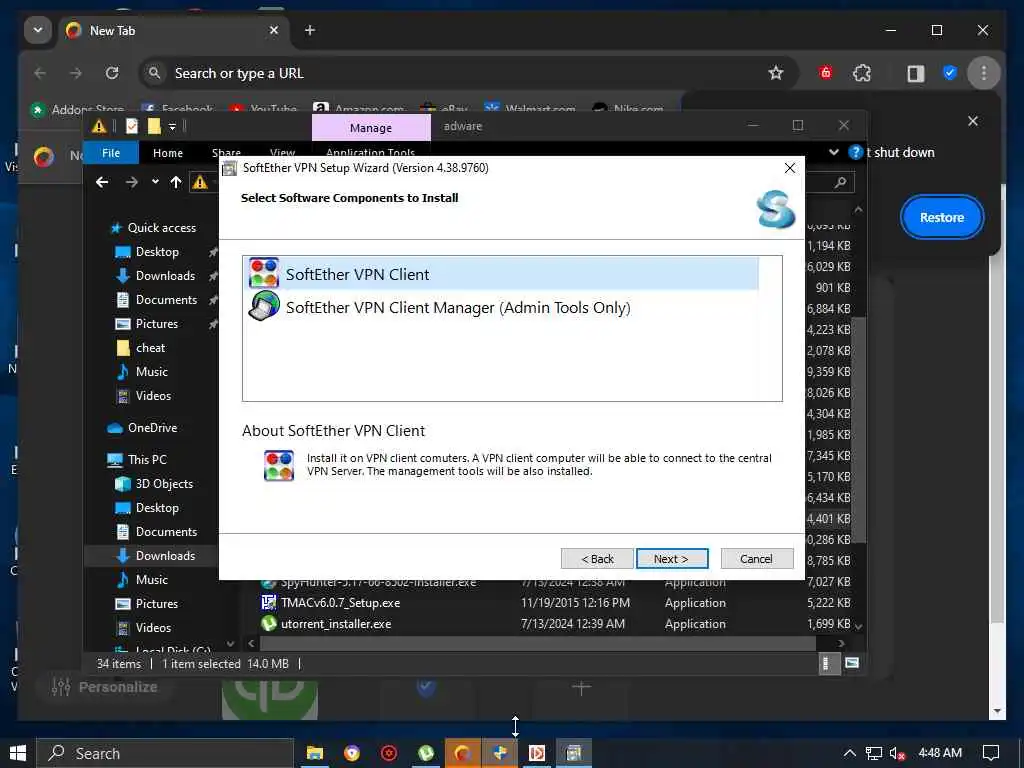Viewport: 1024px width, 768px height.
Task: Click the Explorer vertical scrollbar
Action: click(860, 430)
